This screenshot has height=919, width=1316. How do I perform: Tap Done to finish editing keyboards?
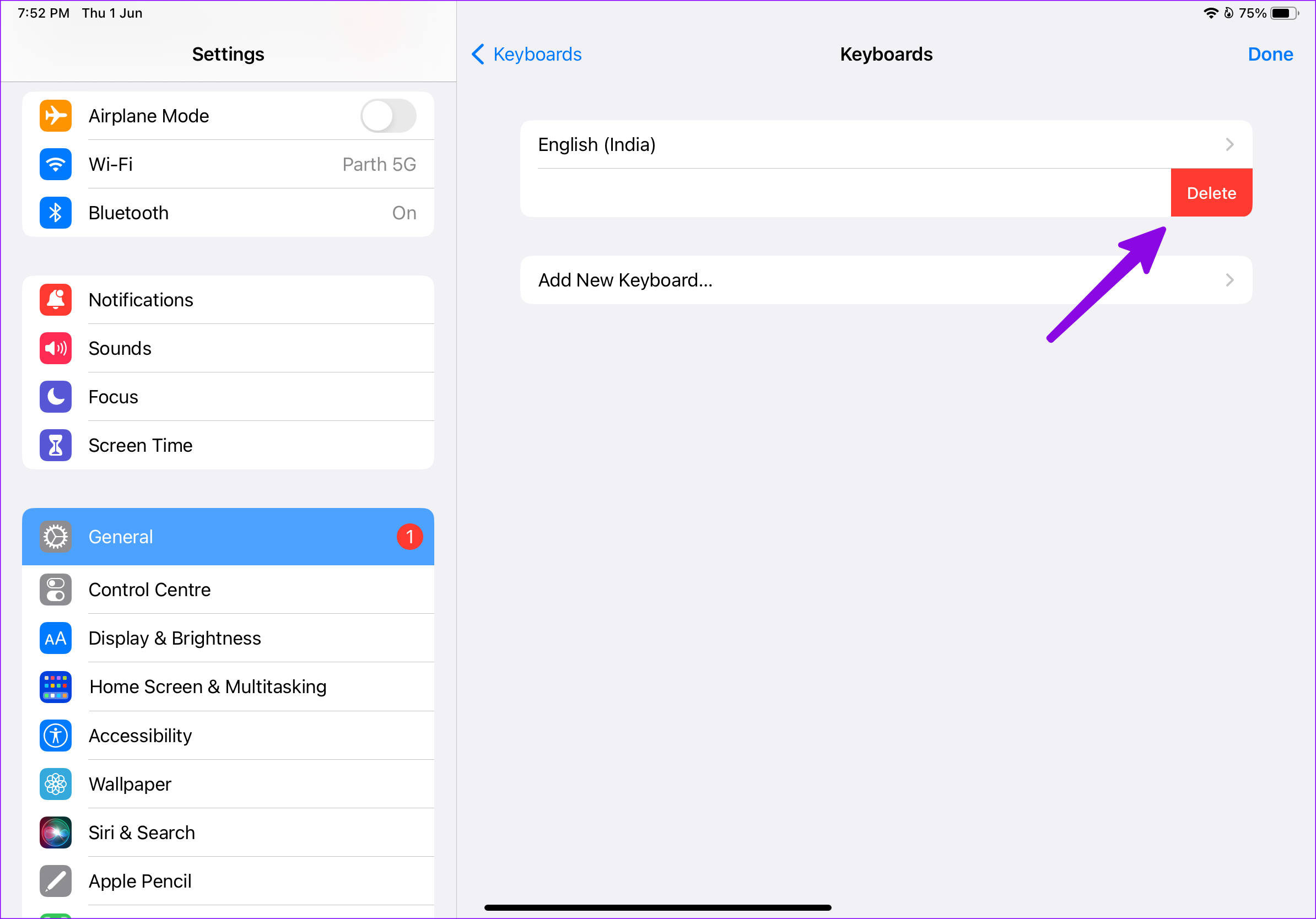(x=1270, y=55)
